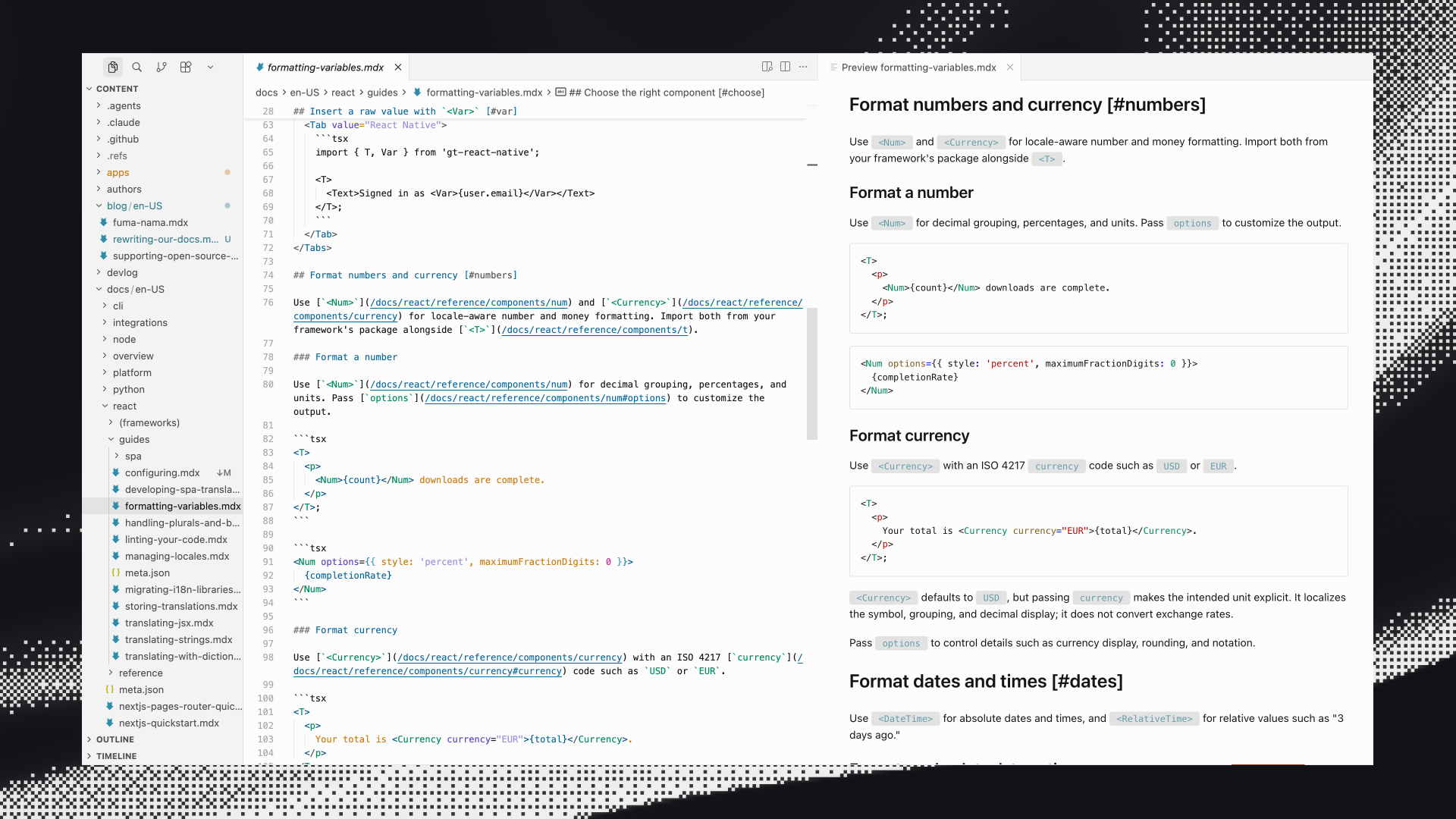Screen dimensions: 1456x819
Task: Split the editor right
Action: tap(785, 67)
